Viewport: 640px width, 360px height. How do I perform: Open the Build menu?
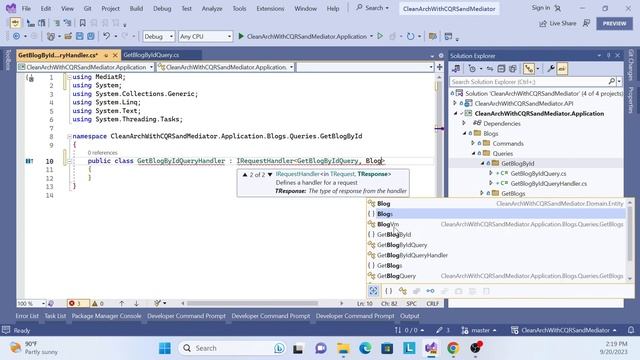[x=136, y=8]
